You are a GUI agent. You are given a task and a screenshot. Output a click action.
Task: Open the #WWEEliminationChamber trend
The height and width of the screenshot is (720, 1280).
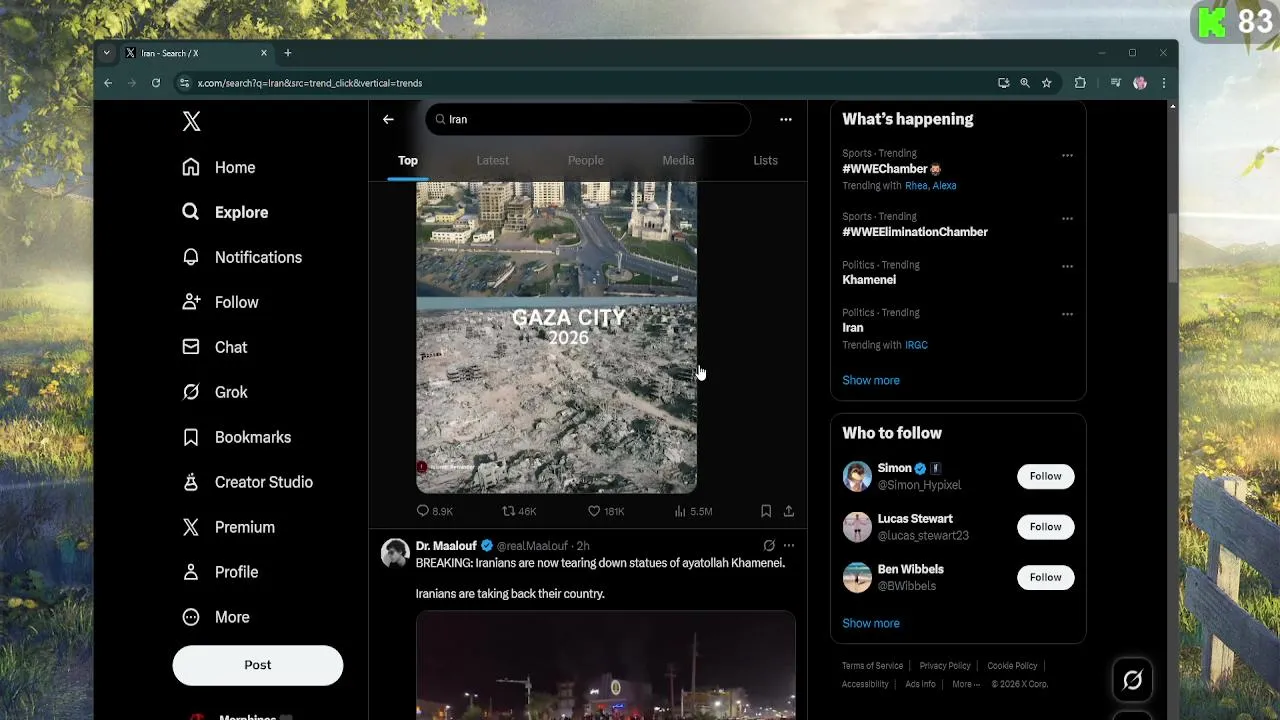[915, 232]
